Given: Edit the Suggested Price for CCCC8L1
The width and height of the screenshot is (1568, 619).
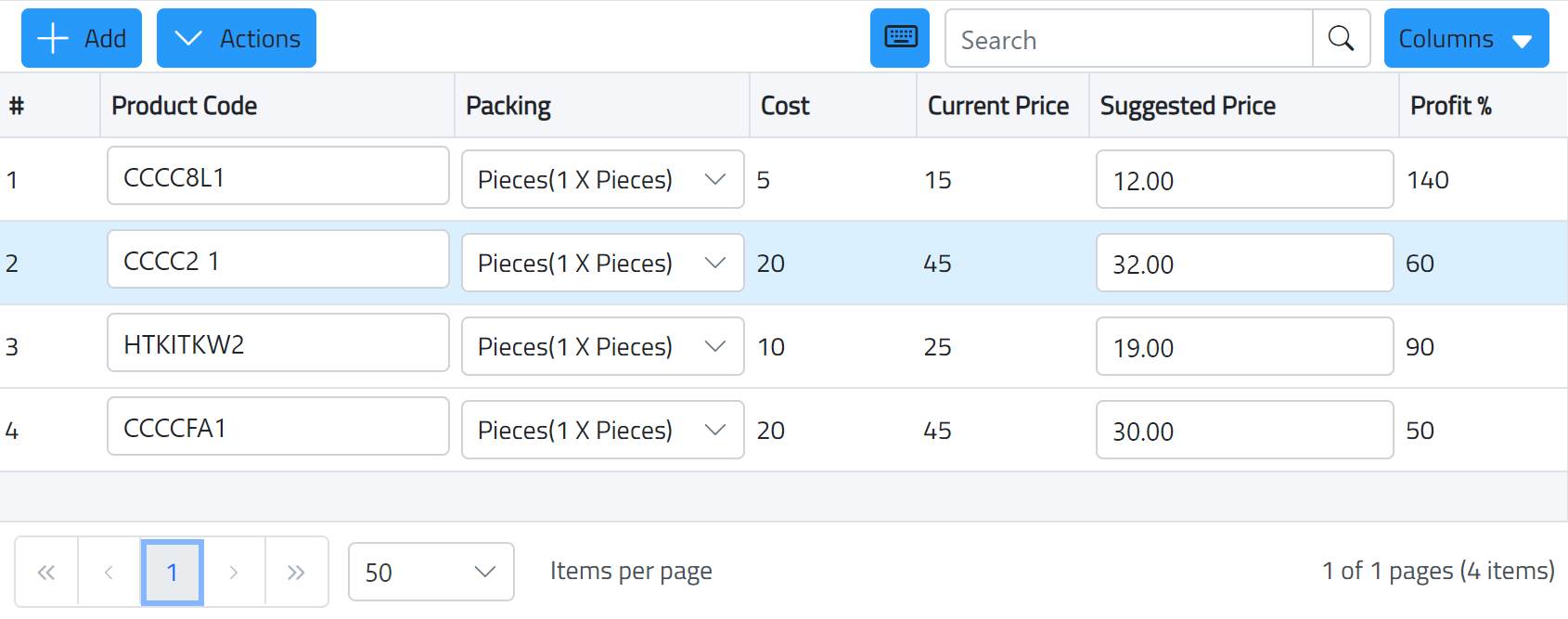Looking at the screenshot, I should click(1243, 179).
